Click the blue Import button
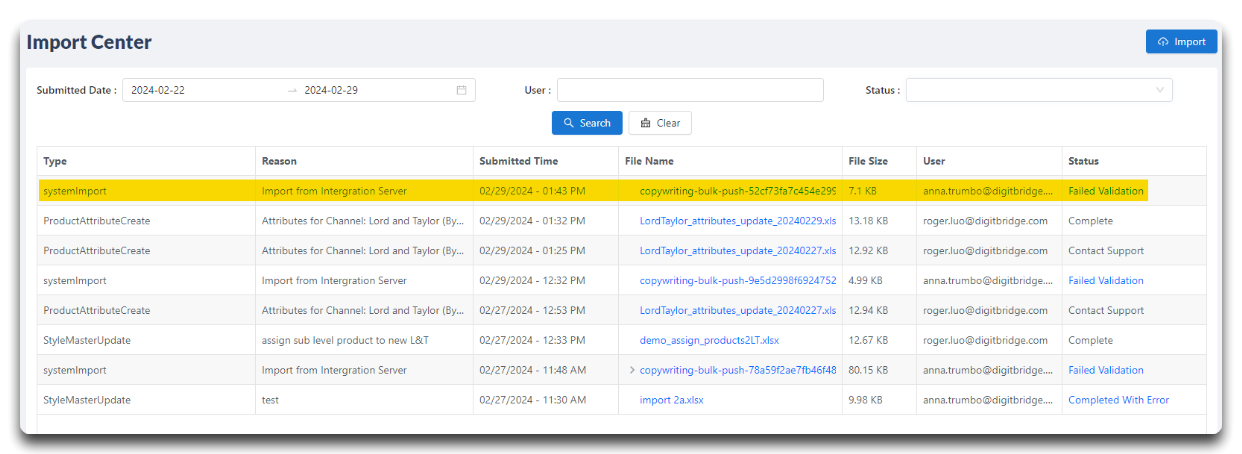The width and height of the screenshot is (1242, 454). pos(1181,41)
